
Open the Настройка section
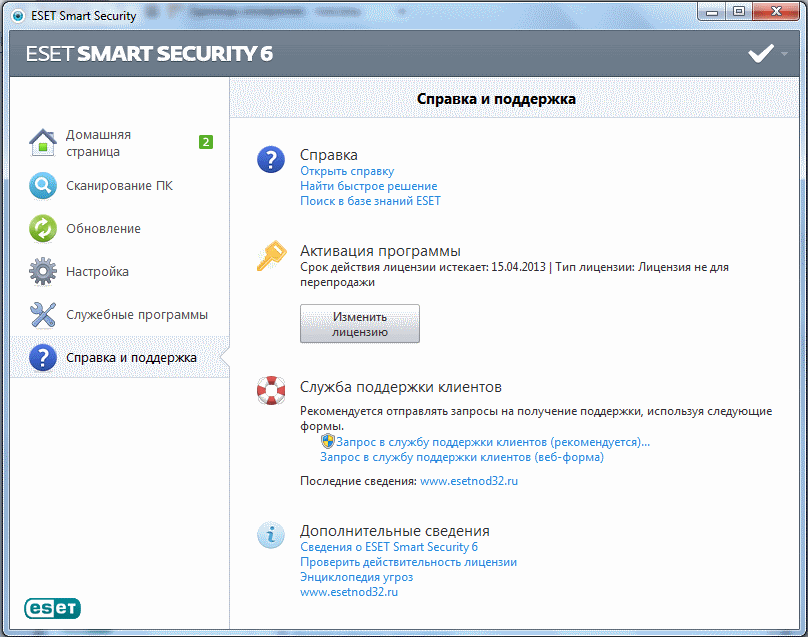[x=97, y=272]
